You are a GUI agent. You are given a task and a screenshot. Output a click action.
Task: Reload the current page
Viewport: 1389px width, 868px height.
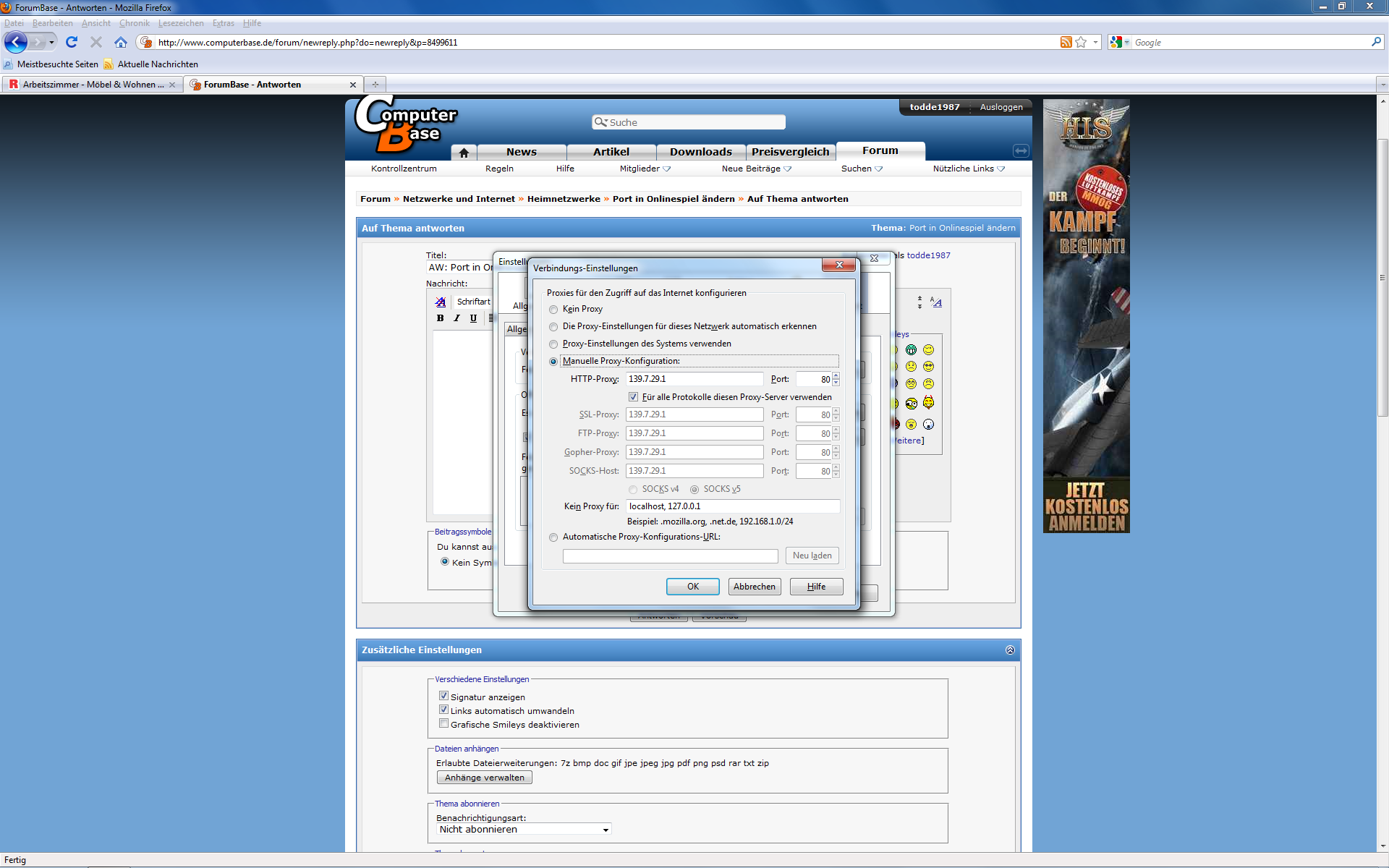coord(71,43)
